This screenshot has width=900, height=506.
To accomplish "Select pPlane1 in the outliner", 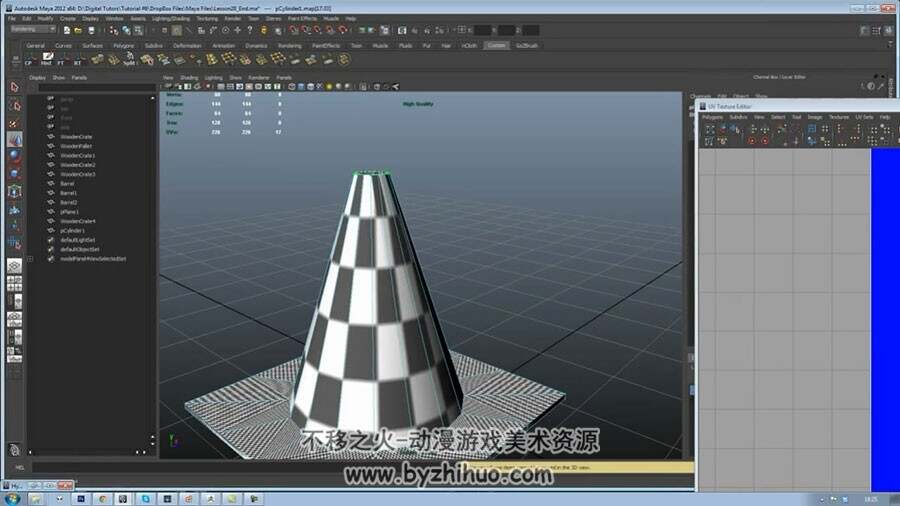I will 69,212.
